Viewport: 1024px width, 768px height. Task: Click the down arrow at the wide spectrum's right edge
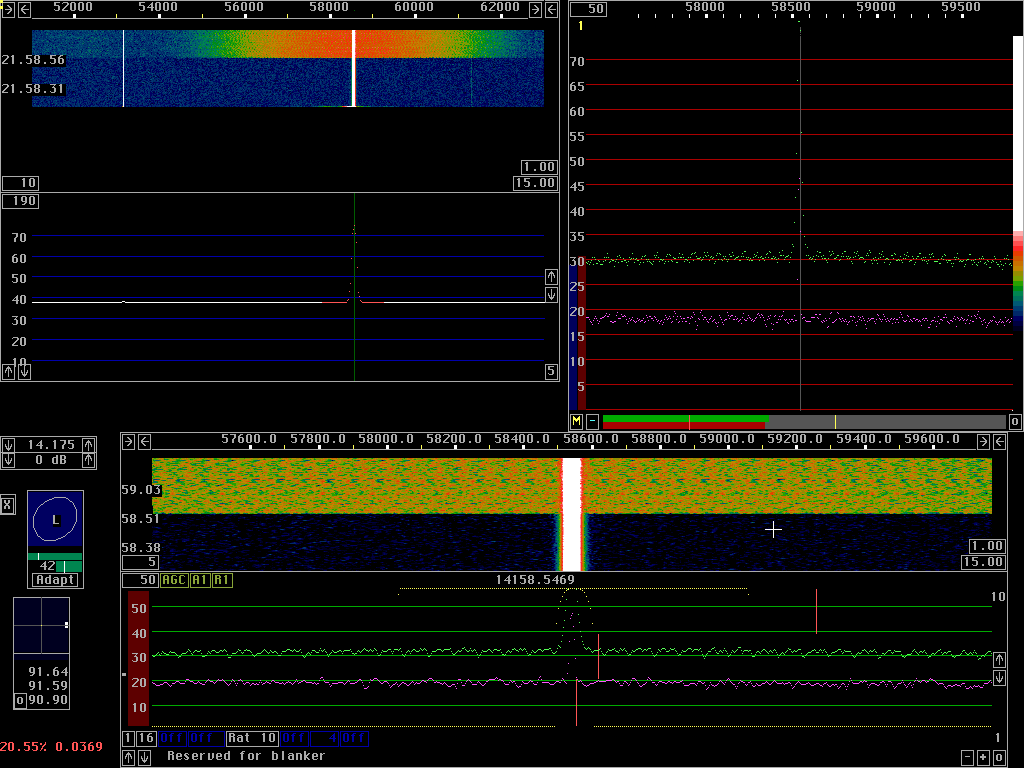tap(551, 295)
